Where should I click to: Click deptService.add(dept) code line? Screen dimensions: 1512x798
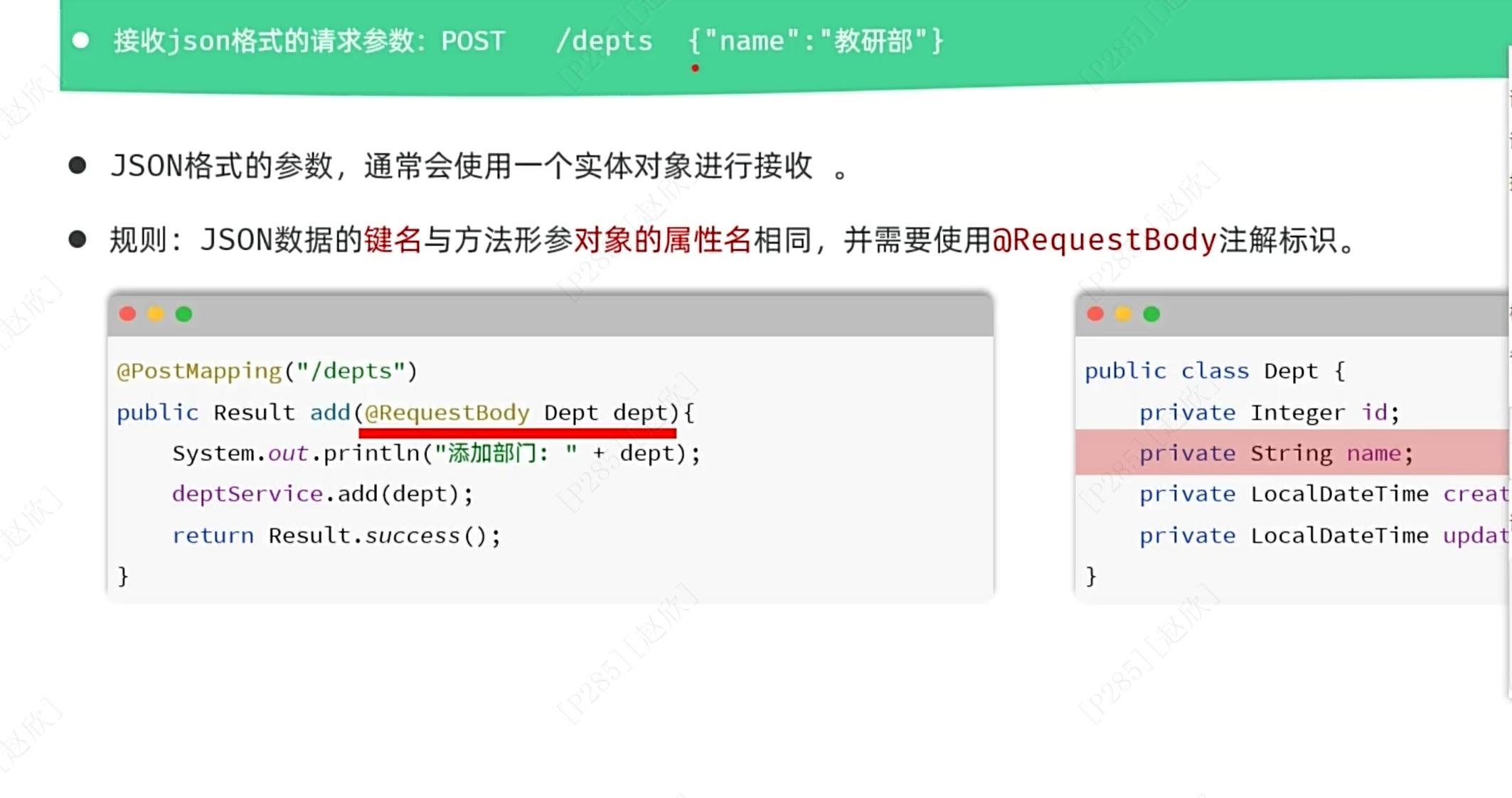point(322,494)
